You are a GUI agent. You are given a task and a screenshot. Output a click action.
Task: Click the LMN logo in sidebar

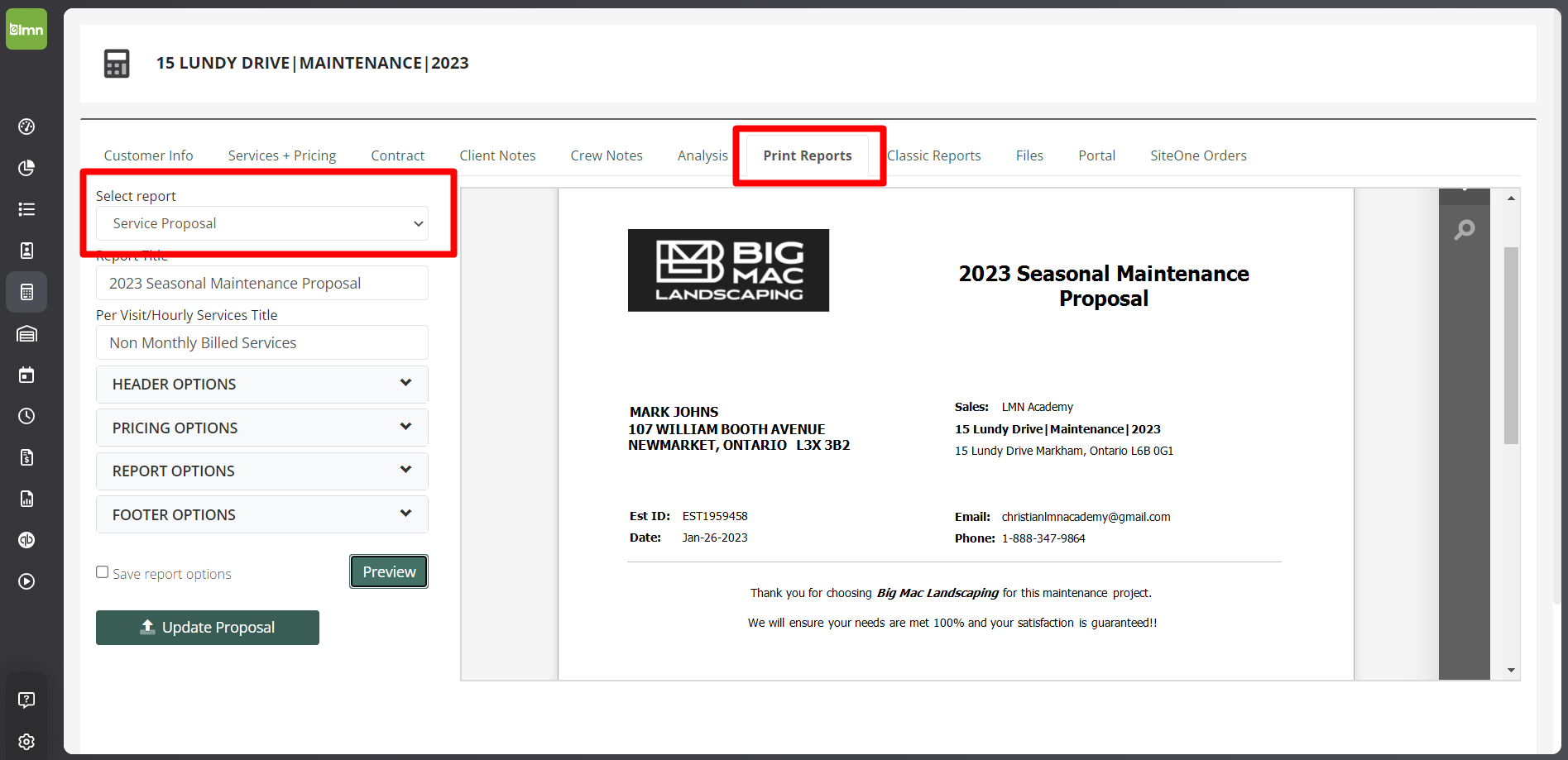coord(26,30)
